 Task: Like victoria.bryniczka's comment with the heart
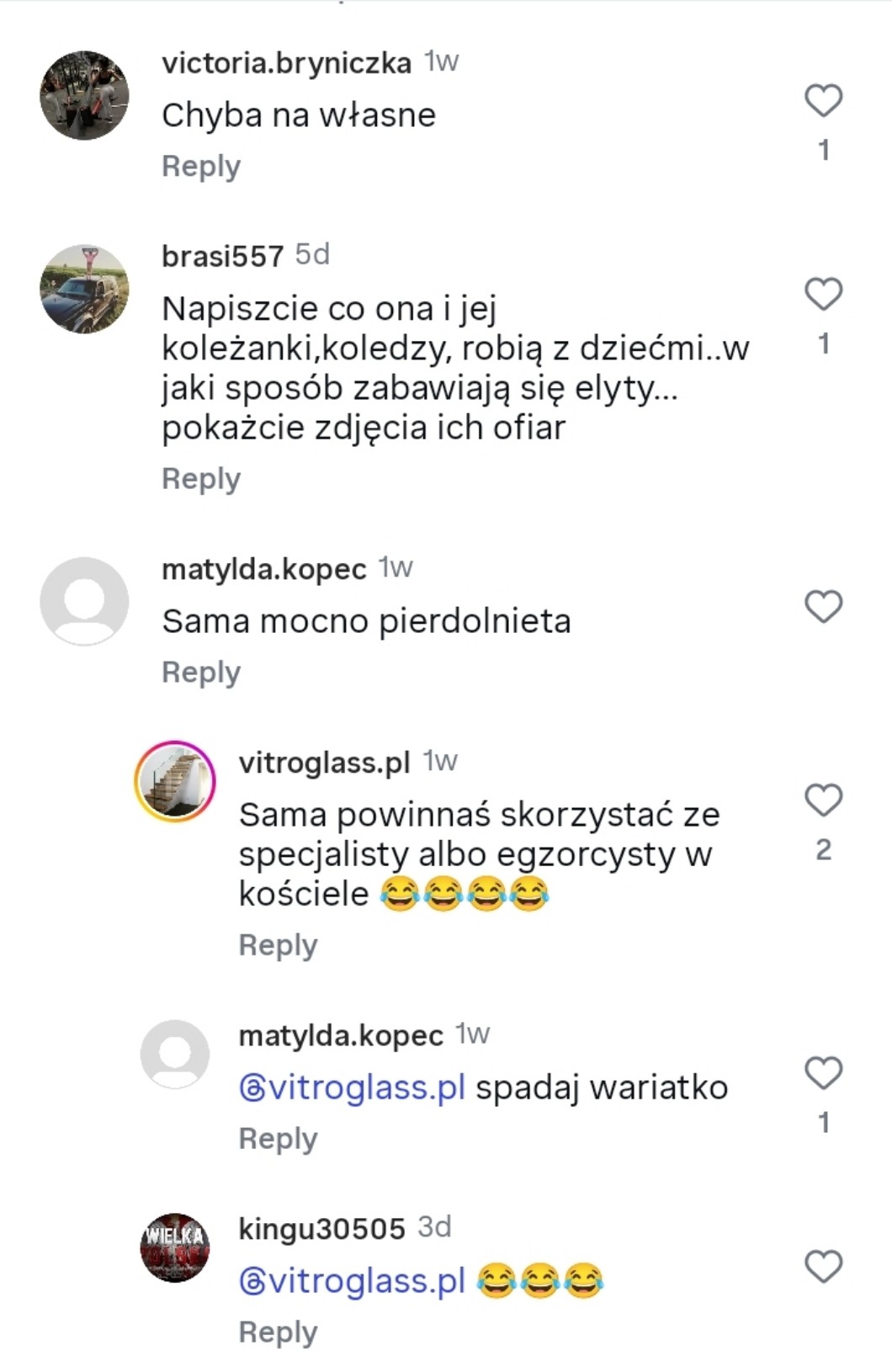click(x=823, y=101)
